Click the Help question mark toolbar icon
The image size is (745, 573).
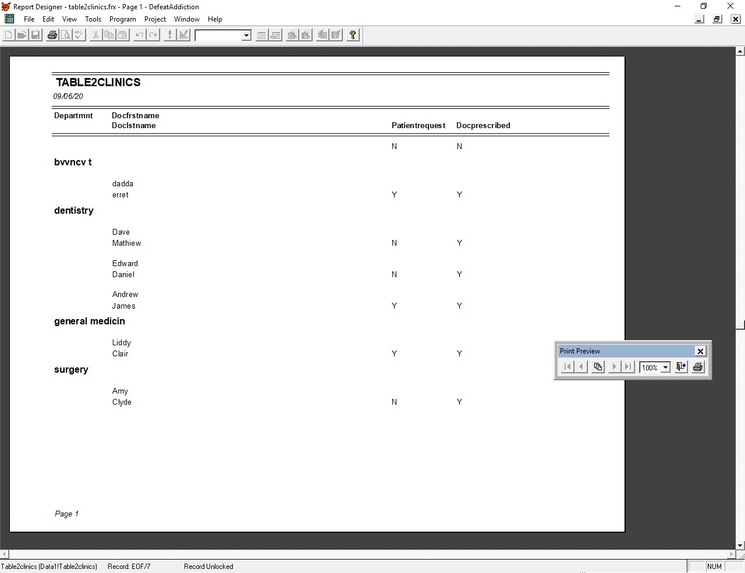coord(353,35)
